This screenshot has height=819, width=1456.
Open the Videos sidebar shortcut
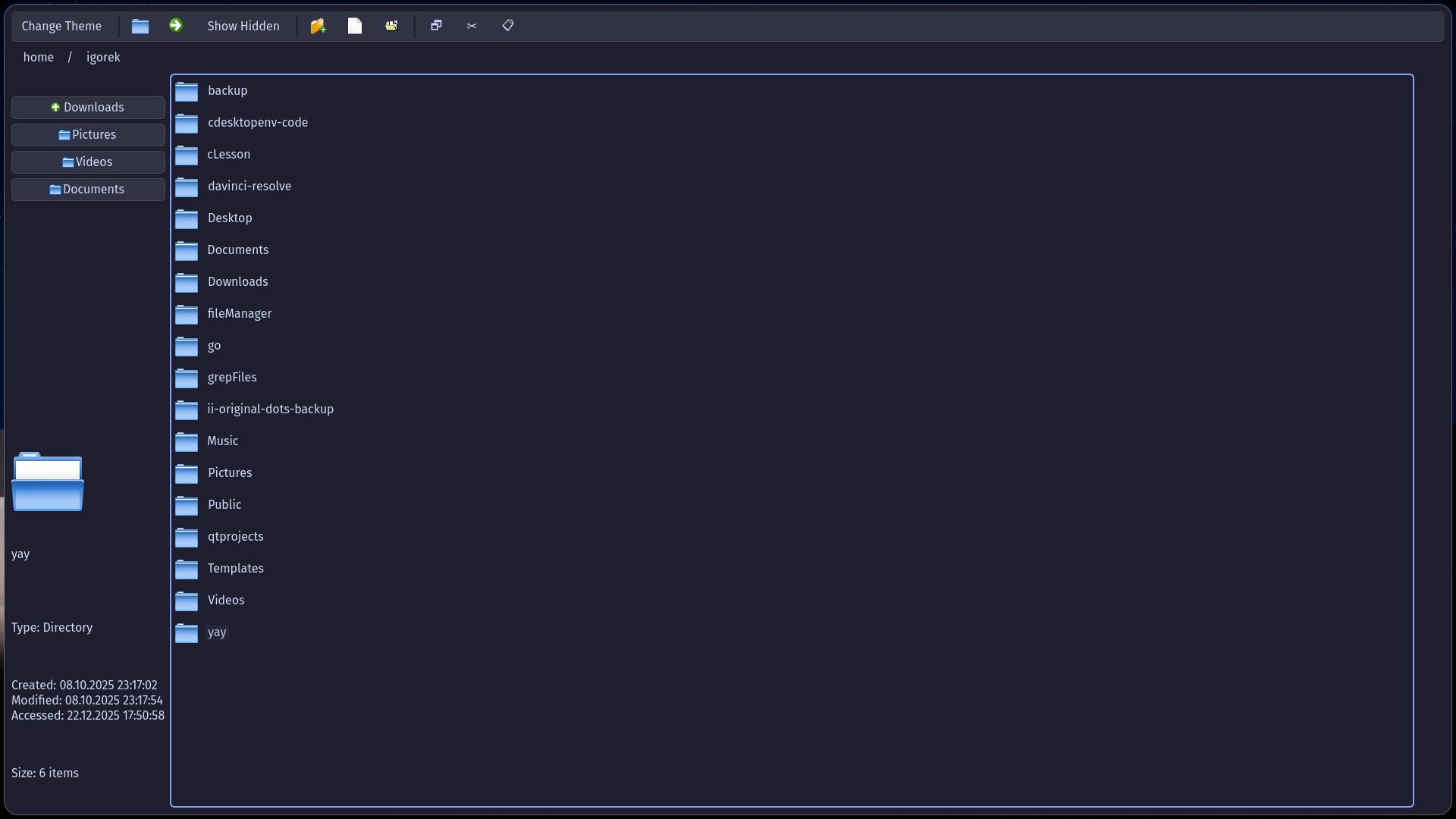click(x=88, y=162)
